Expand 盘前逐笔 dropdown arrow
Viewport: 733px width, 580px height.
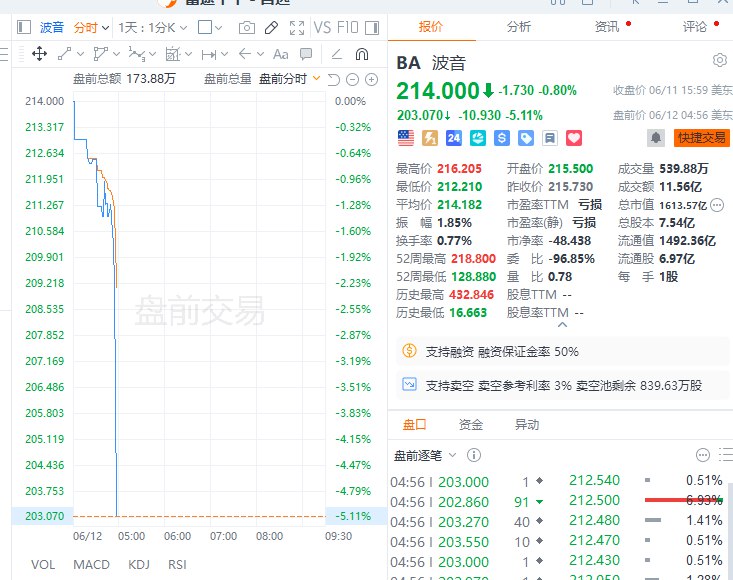tap(452, 455)
